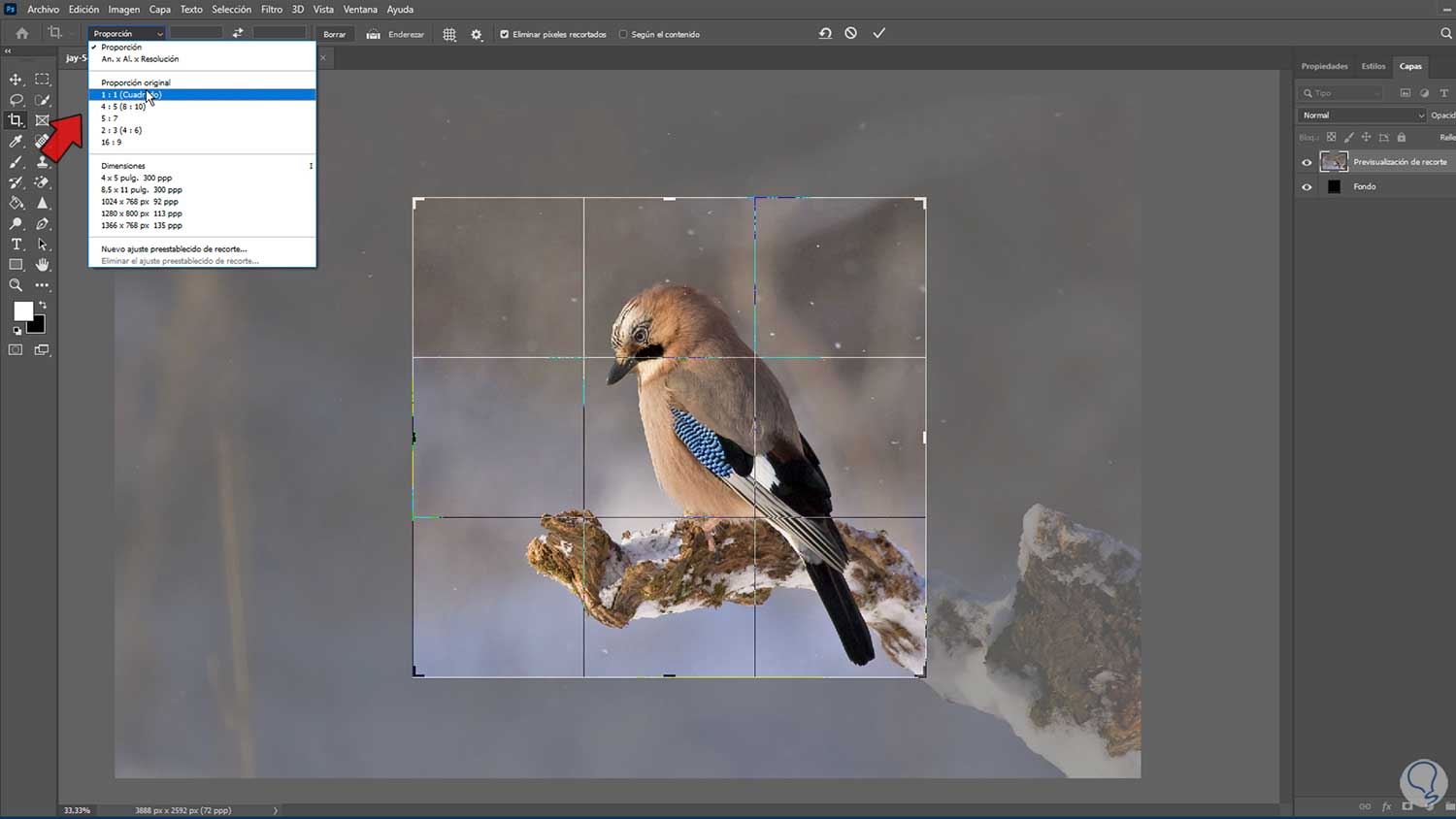Select the Move tool
Image resolution: width=1456 pixels, height=819 pixels.
point(16,80)
